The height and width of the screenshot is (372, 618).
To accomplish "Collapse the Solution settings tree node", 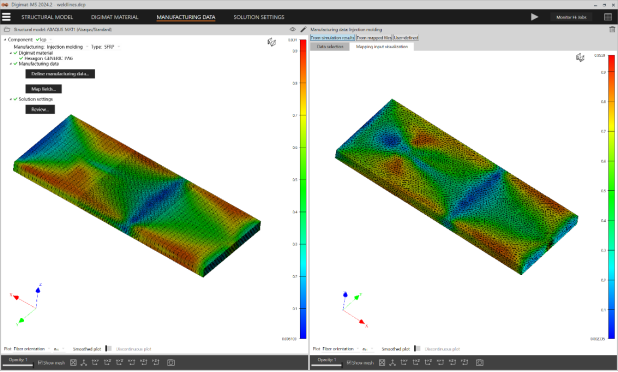I will click(11, 99).
